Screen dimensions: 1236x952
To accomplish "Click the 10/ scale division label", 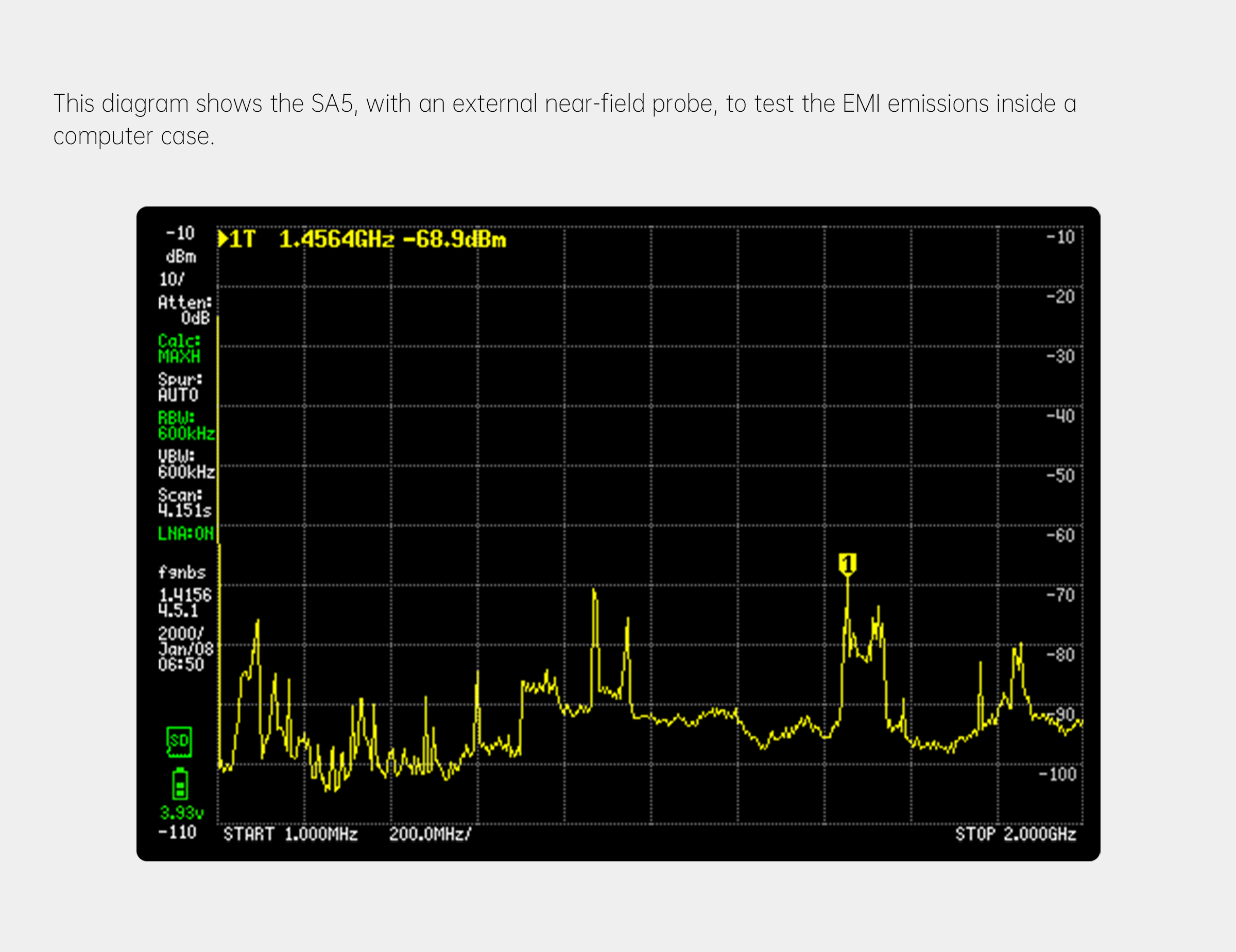I will (x=171, y=280).
